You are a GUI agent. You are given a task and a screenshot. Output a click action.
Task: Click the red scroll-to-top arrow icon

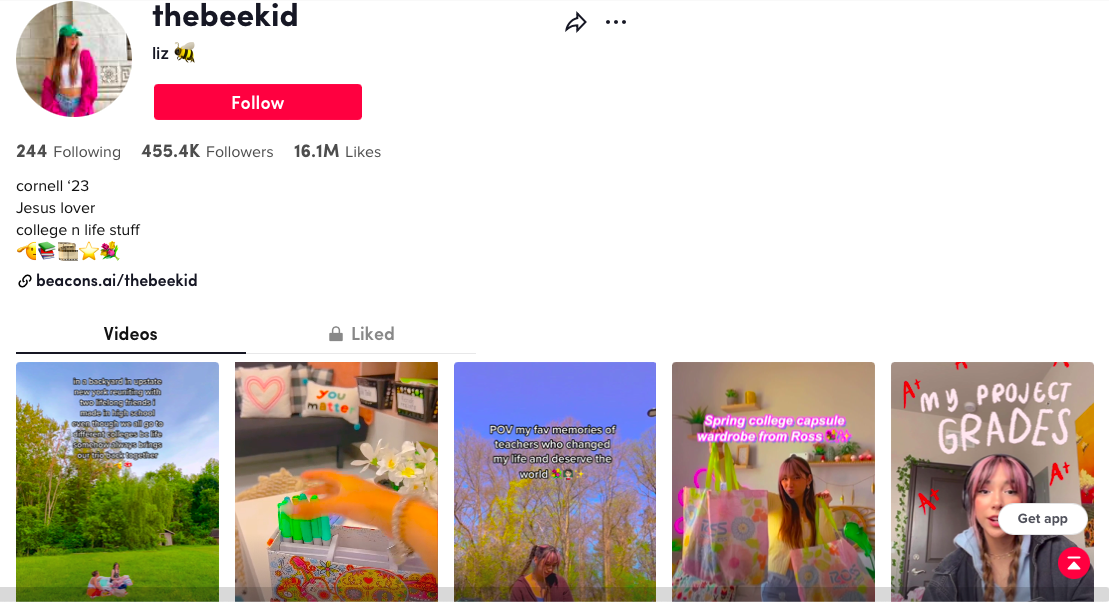(1074, 563)
